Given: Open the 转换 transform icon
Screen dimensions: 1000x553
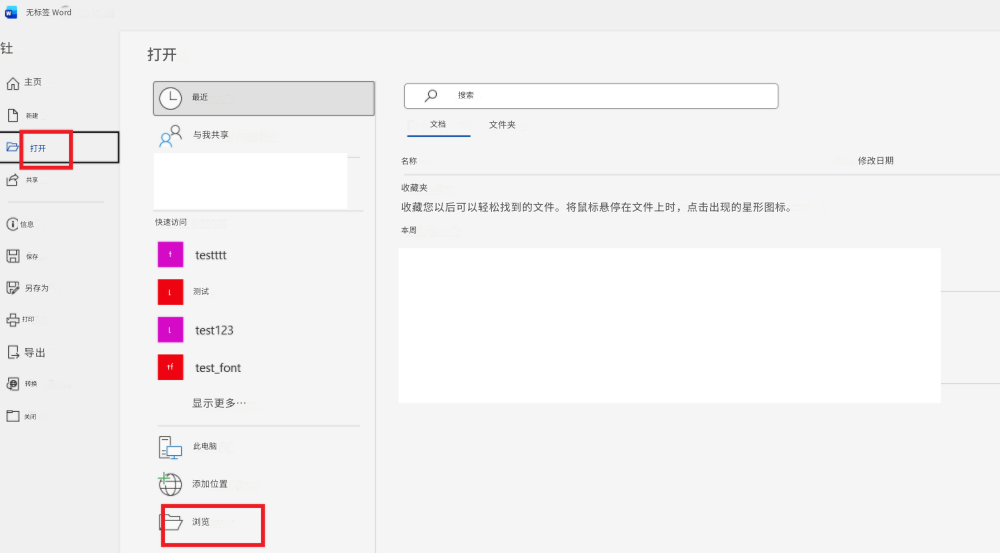Looking at the screenshot, I should [x=13, y=383].
